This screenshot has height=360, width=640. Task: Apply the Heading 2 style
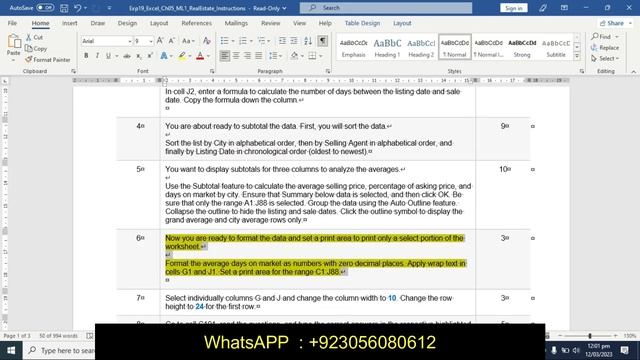421,47
